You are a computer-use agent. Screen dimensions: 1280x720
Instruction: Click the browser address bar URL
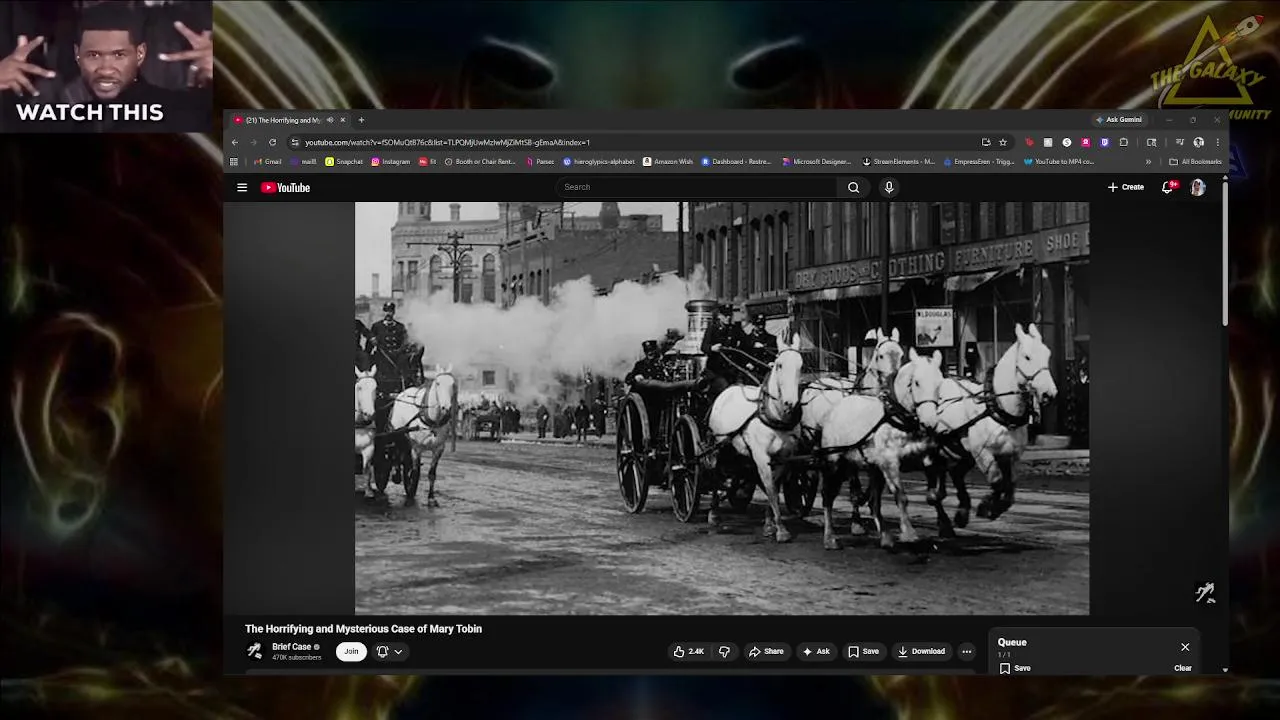(x=447, y=142)
